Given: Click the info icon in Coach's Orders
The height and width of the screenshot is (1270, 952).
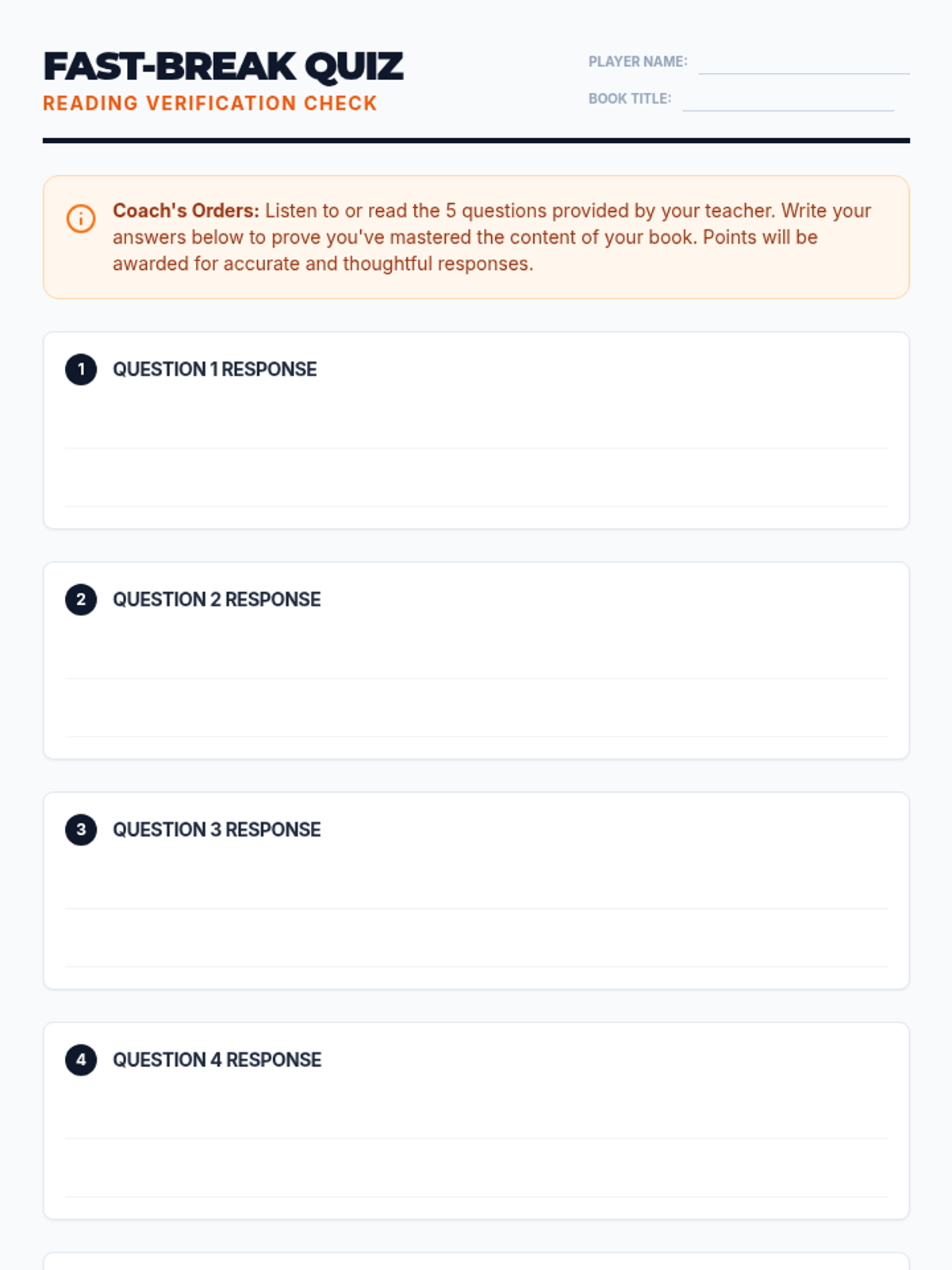Looking at the screenshot, I should tap(81, 218).
